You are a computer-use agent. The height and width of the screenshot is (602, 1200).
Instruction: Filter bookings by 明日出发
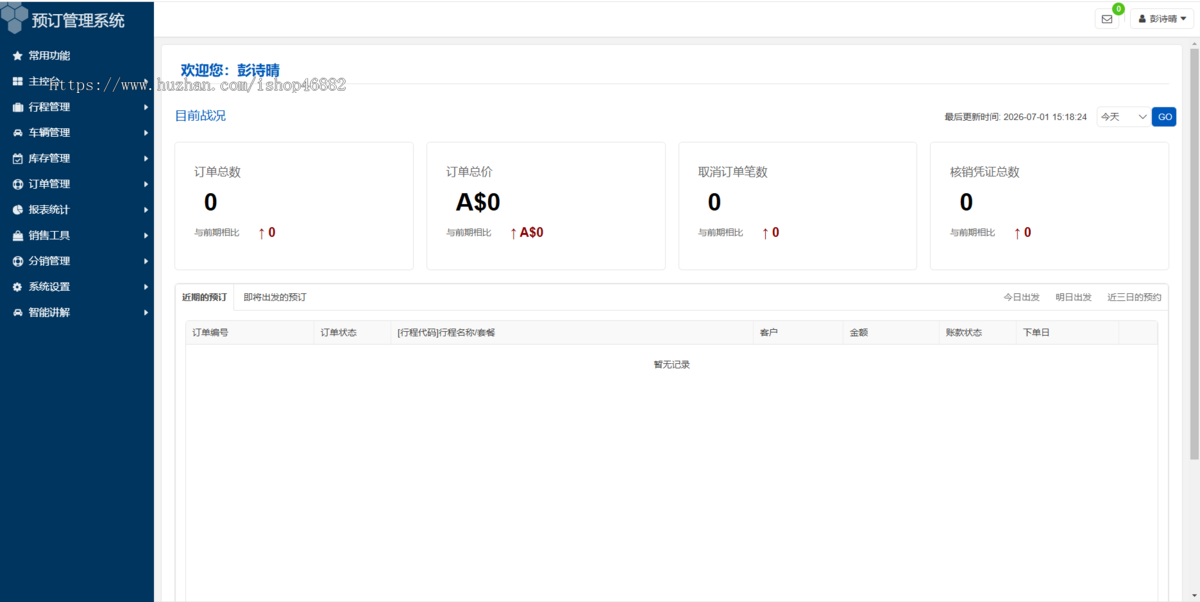1074,298
